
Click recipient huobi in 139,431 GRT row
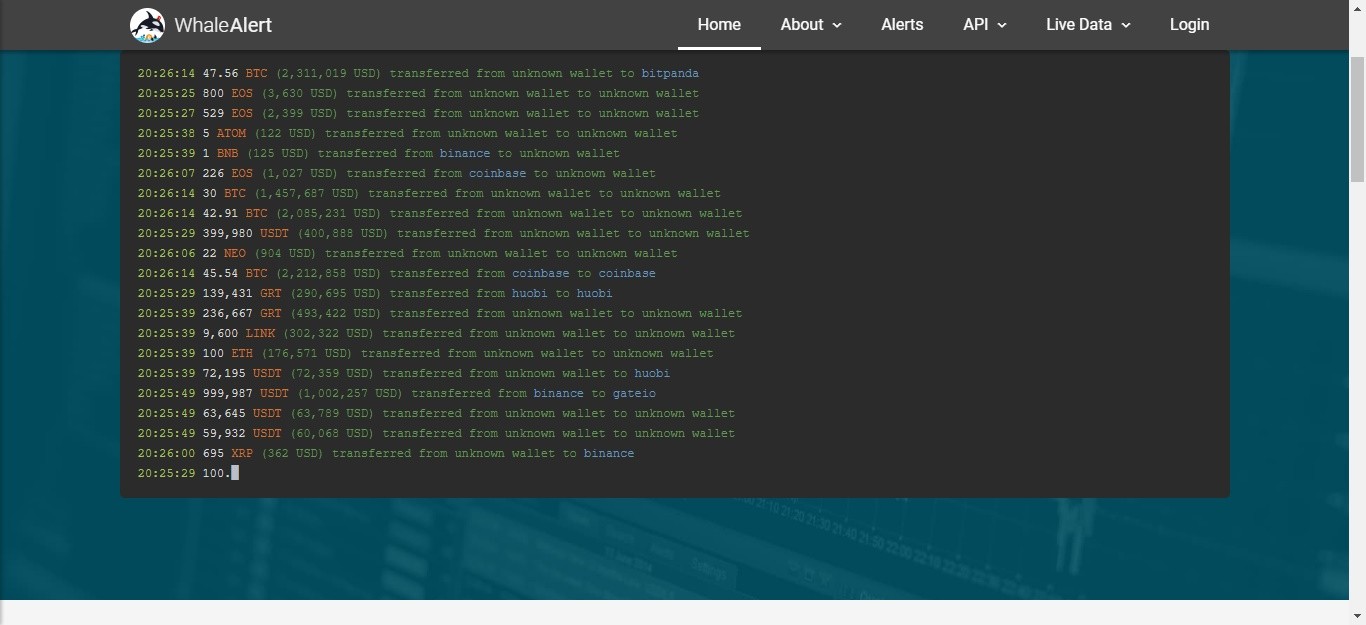(x=594, y=293)
